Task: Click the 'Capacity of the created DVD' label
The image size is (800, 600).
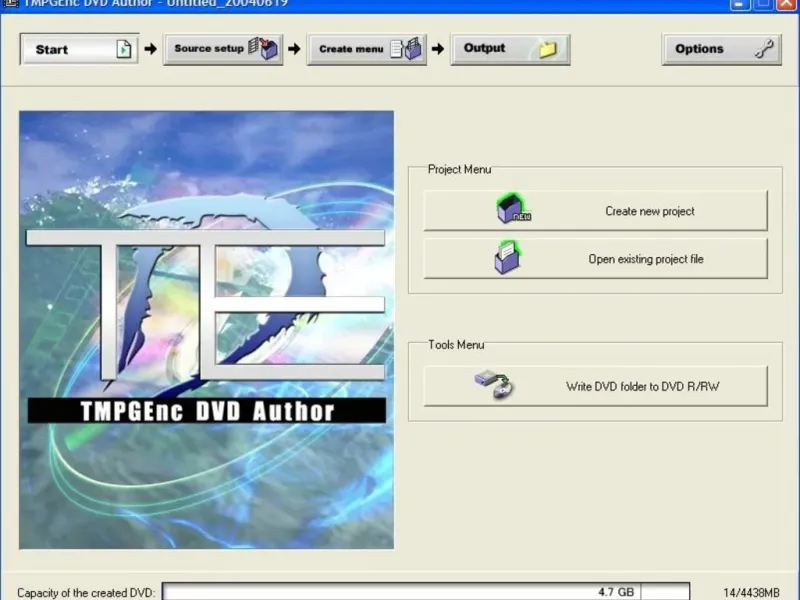Action: pyautogui.click(x=86, y=593)
